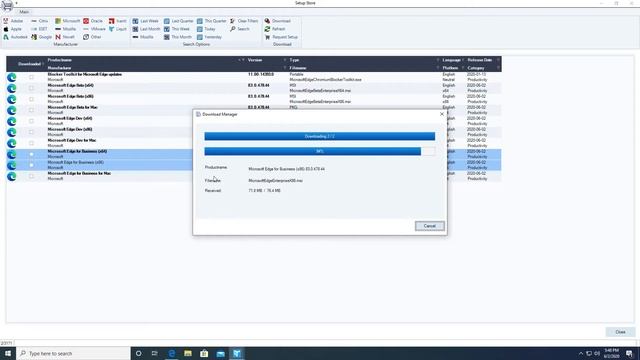
Task: Open Microsoft Edge from the taskbar
Action: click(171, 353)
